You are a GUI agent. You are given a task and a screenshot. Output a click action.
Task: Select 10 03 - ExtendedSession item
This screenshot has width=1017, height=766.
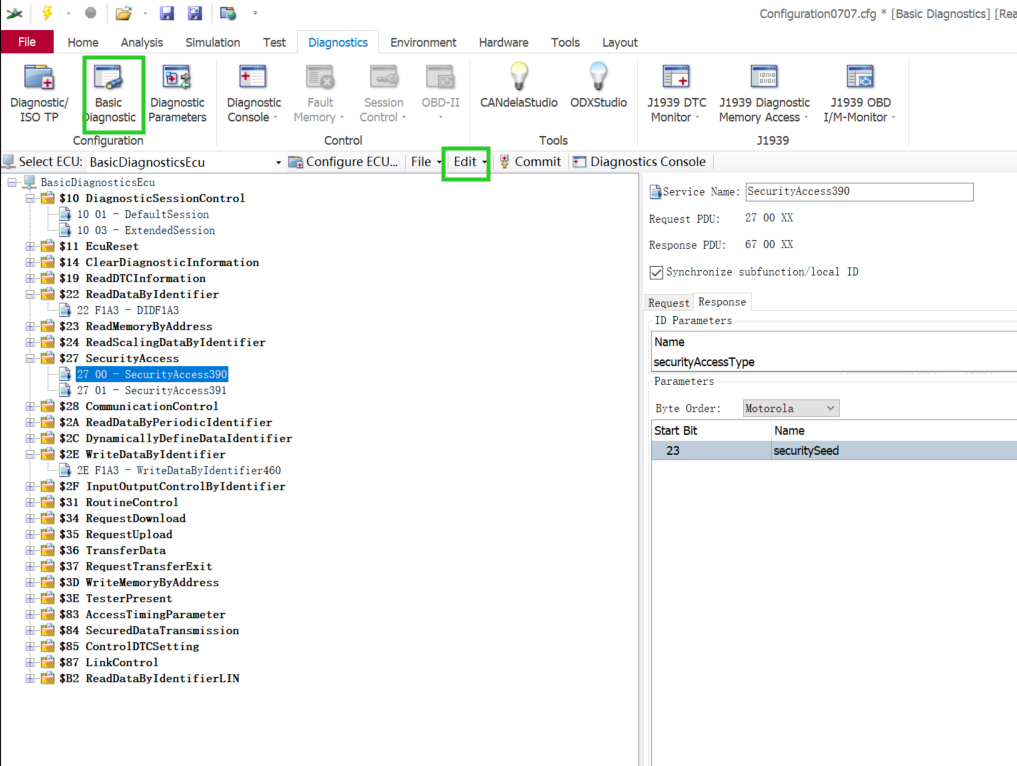(146, 230)
